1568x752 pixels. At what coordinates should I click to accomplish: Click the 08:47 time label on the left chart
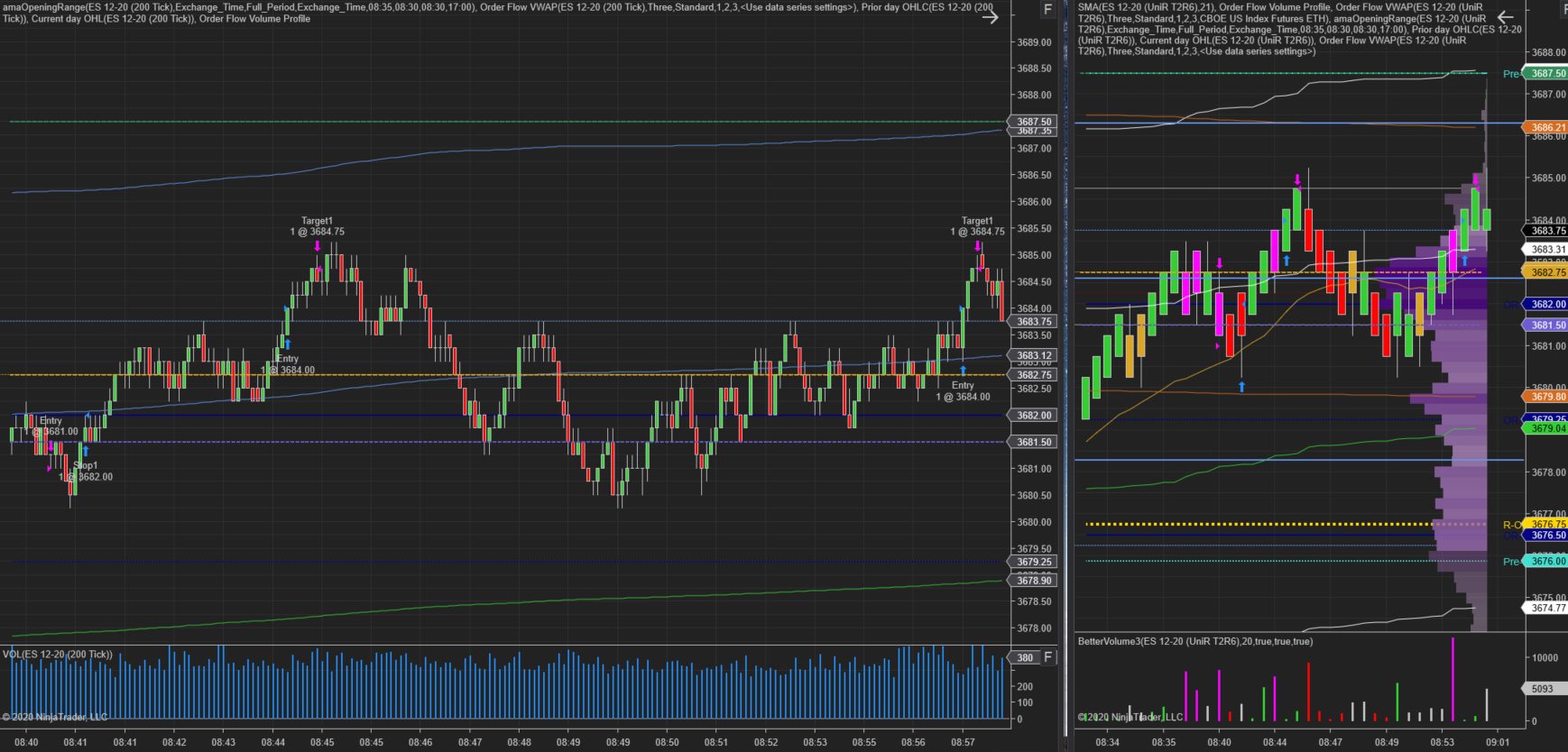[470, 743]
